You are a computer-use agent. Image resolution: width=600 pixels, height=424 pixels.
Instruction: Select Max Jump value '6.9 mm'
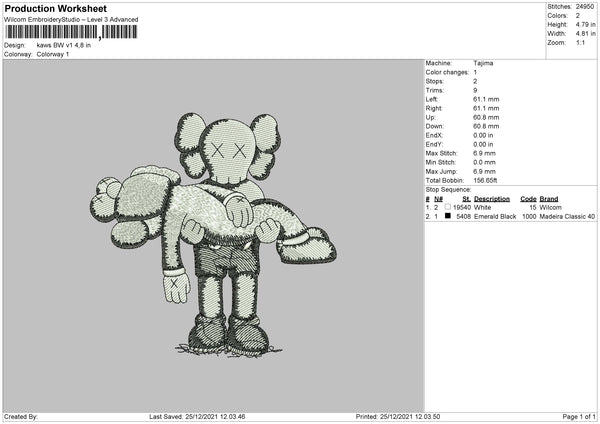tap(484, 171)
